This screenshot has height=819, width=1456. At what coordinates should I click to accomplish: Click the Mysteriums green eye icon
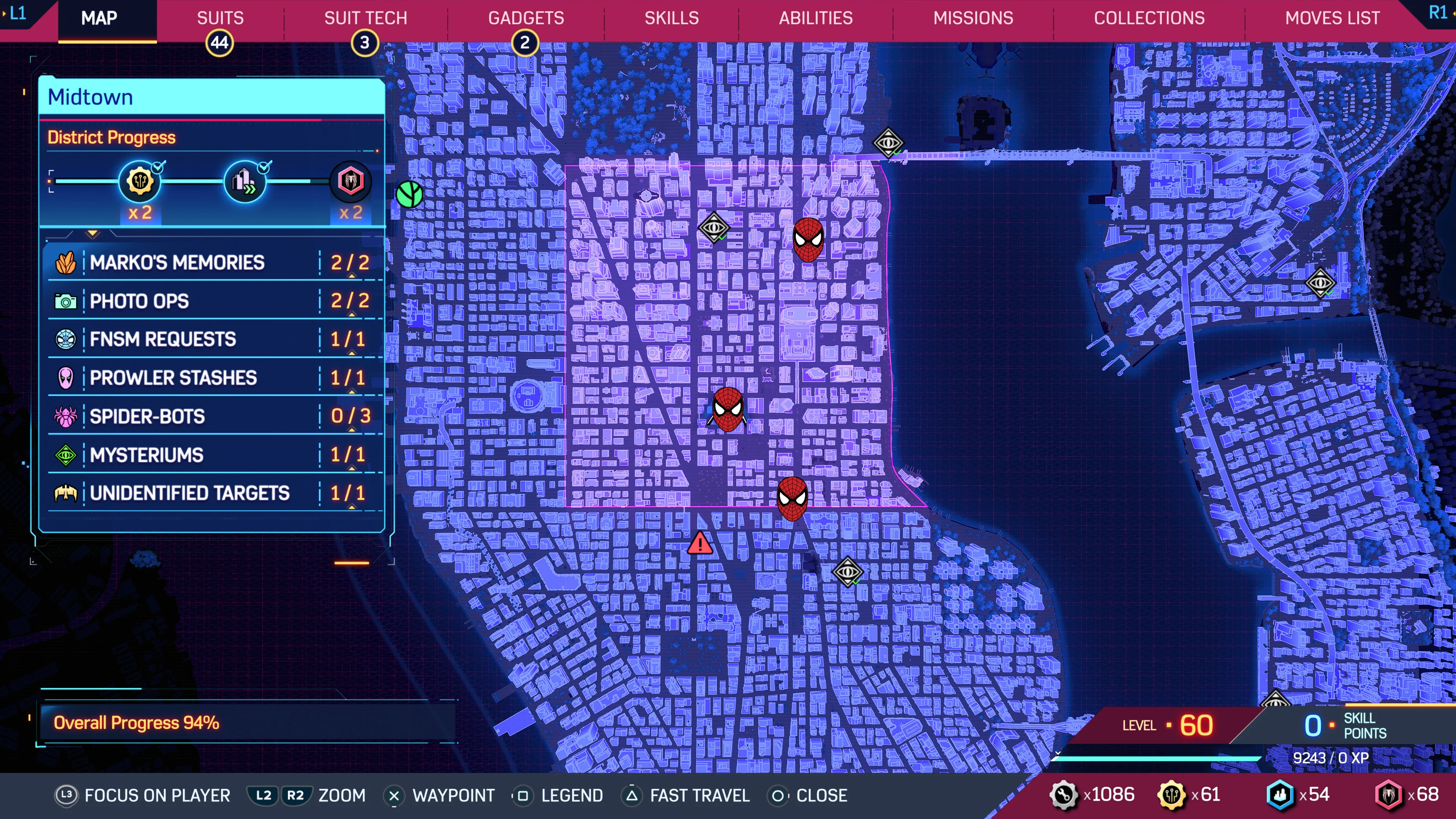[66, 455]
